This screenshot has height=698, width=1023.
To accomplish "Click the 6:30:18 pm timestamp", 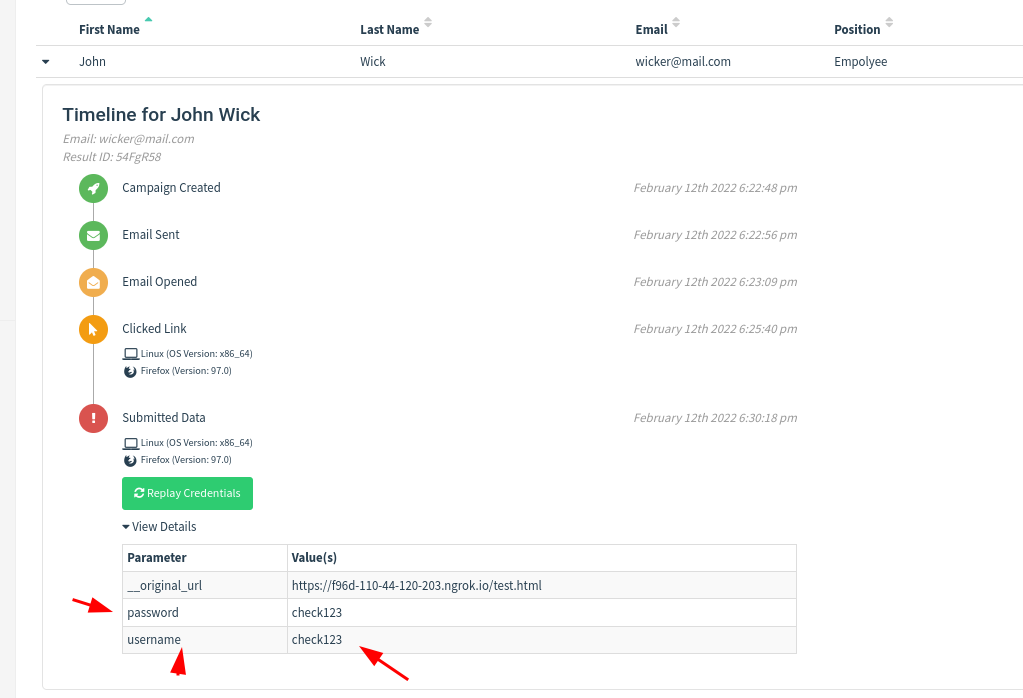I will (x=715, y=417).
